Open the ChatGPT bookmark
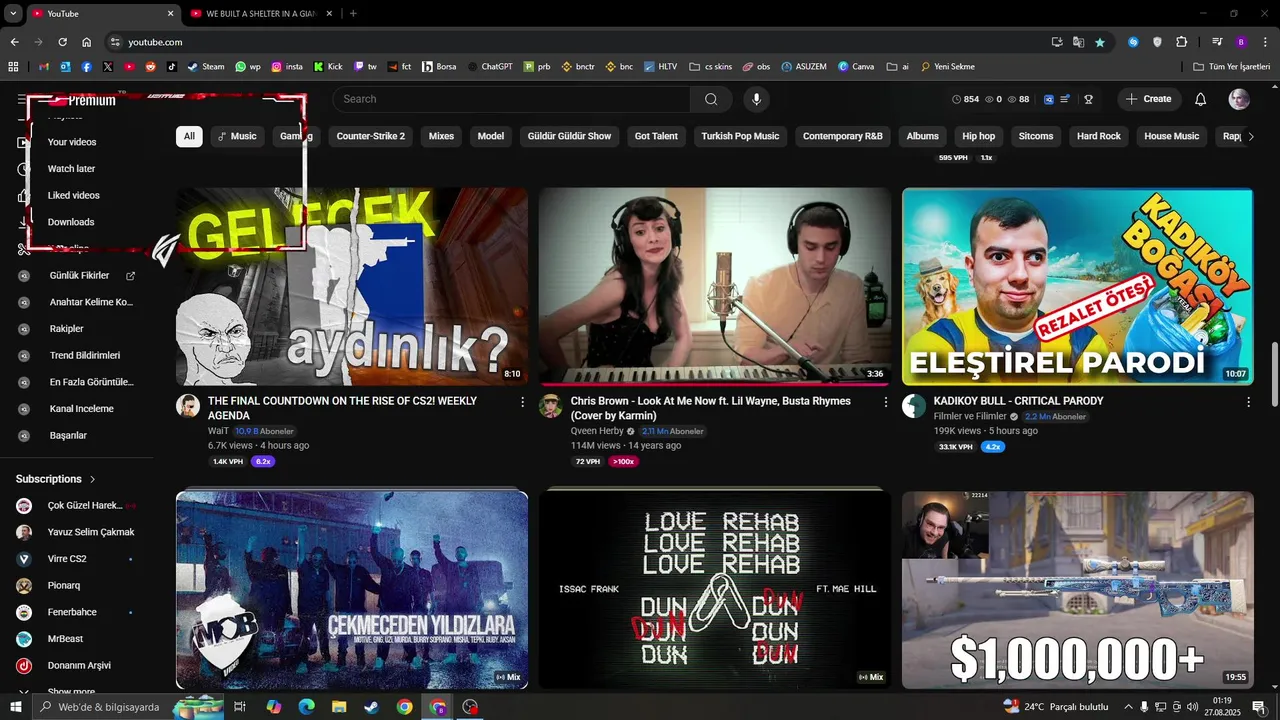 pyautogui.click(x=489, y=67)
